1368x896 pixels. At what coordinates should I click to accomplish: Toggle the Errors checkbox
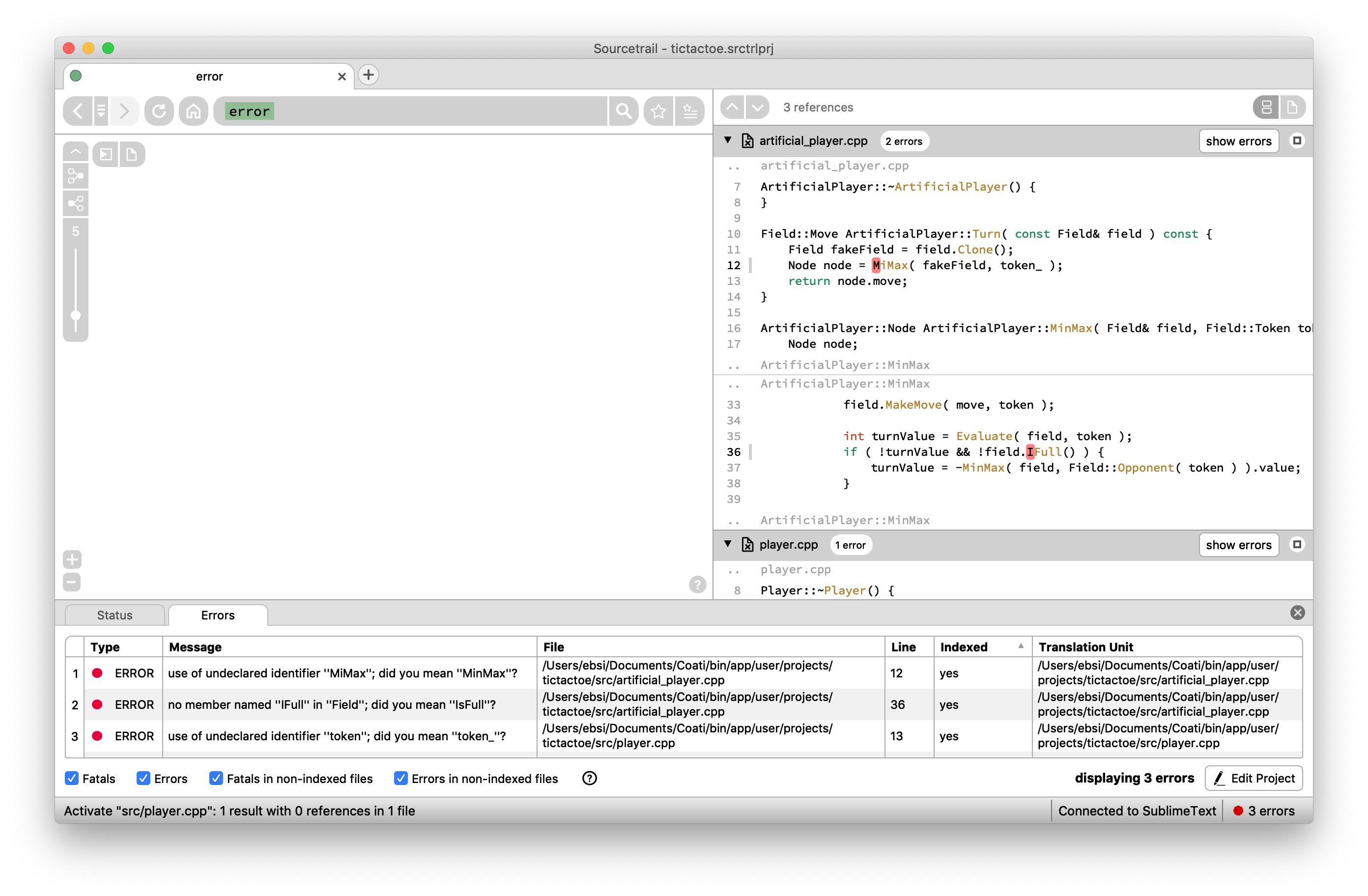point(143,778)
